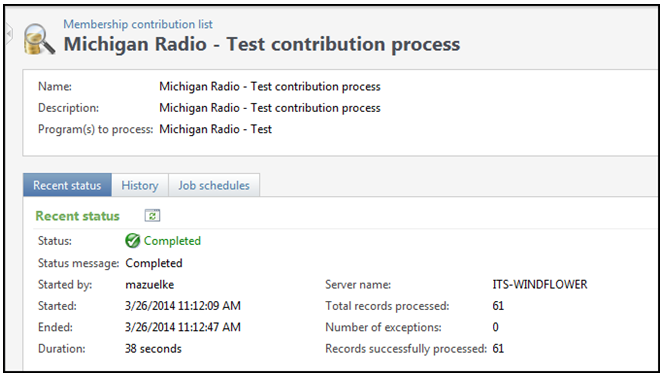
Task: Click Records successfully processed value 61
Action: pos(498,348)
